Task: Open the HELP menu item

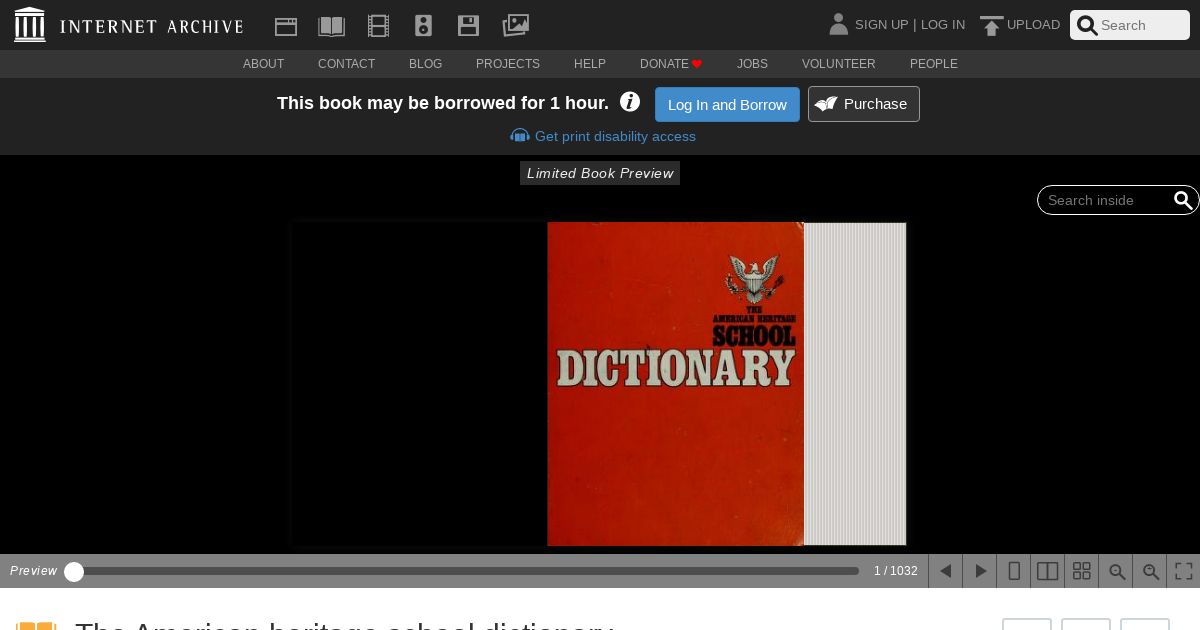Action: pos(590,64)
